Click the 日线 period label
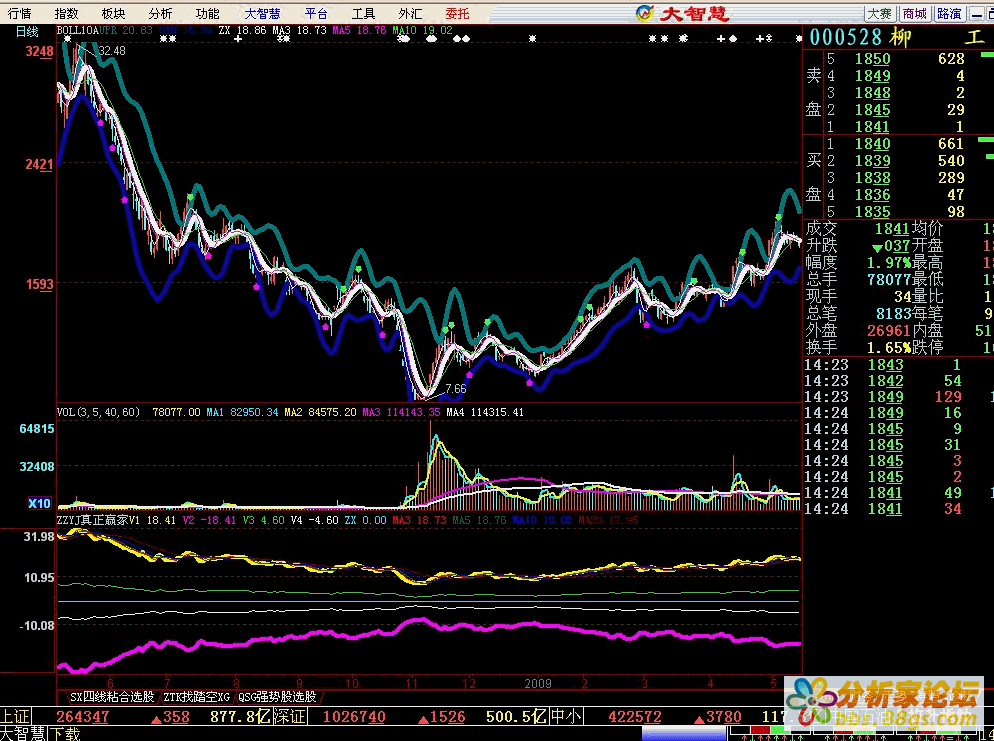The width and height of the screenshot is (994, 741). pos(27,31)
